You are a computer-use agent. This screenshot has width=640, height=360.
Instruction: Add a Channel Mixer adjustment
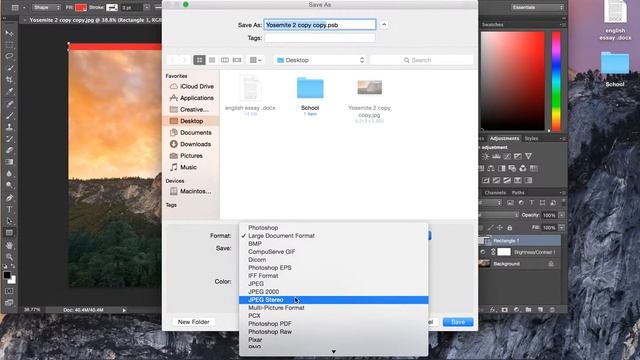point(523,168)
